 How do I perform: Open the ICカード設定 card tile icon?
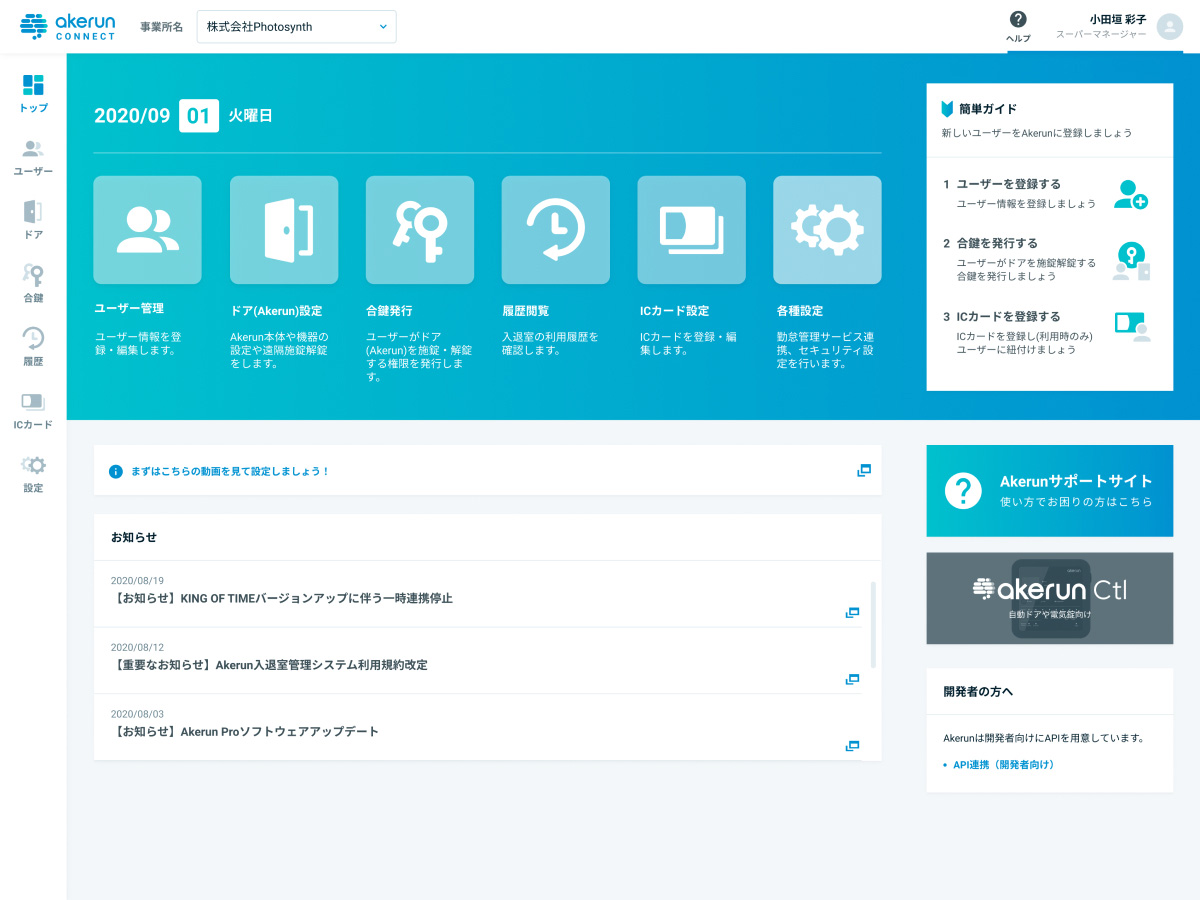pyautogui.click(x=692, y=230)
